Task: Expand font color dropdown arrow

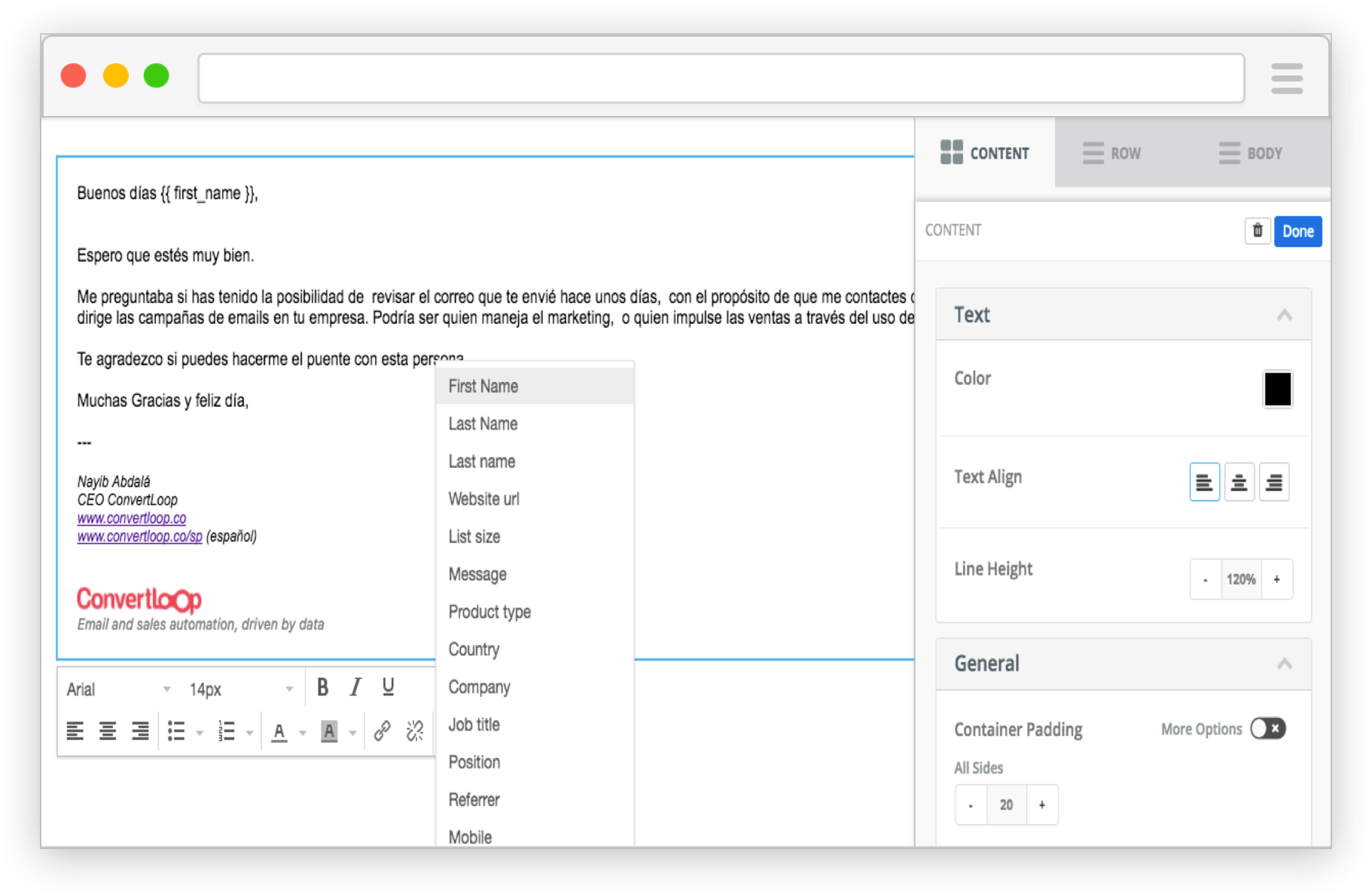Action: (x=303, y=732)
